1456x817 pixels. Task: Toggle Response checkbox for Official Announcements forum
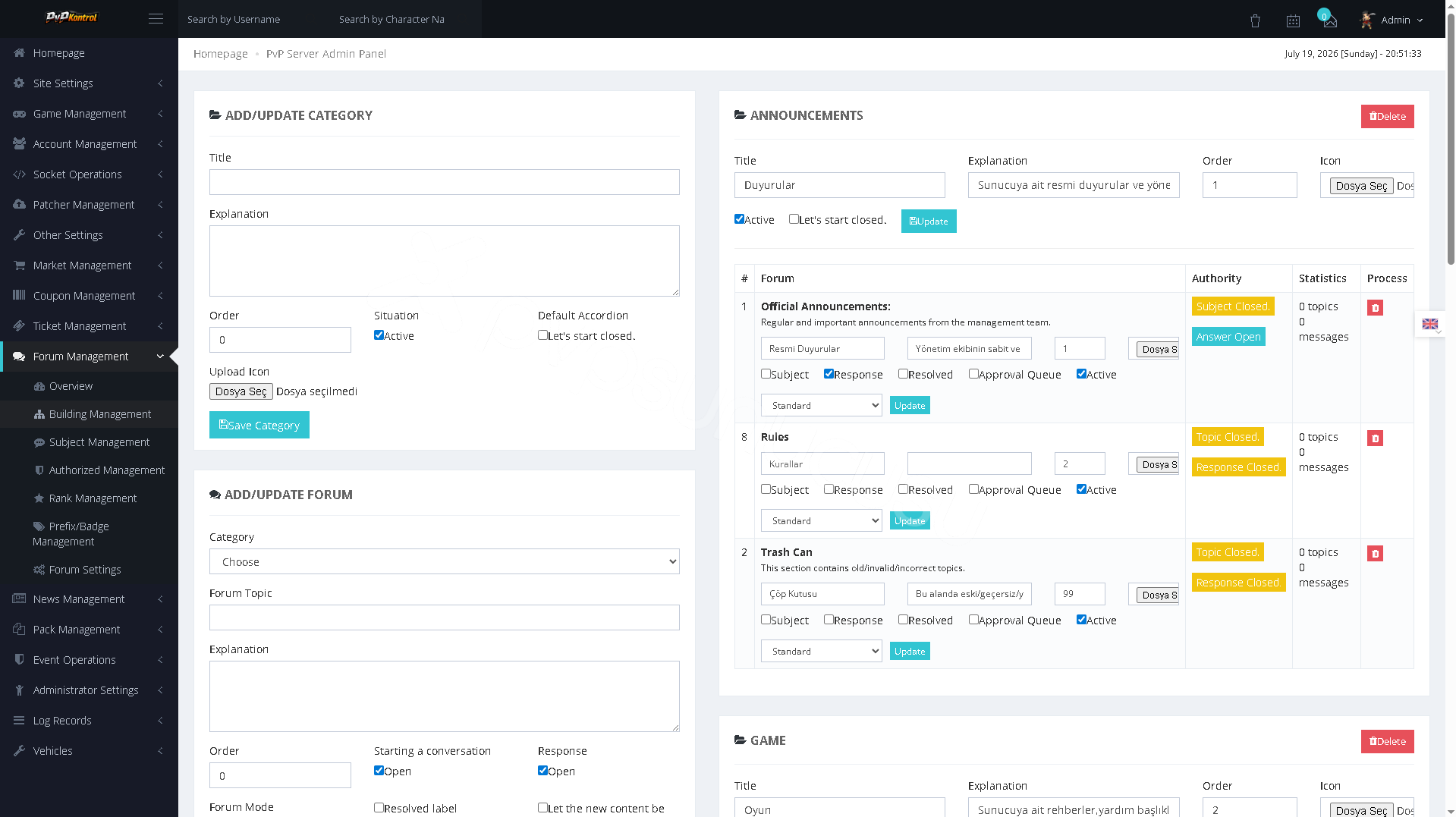(x=829, y=374)
